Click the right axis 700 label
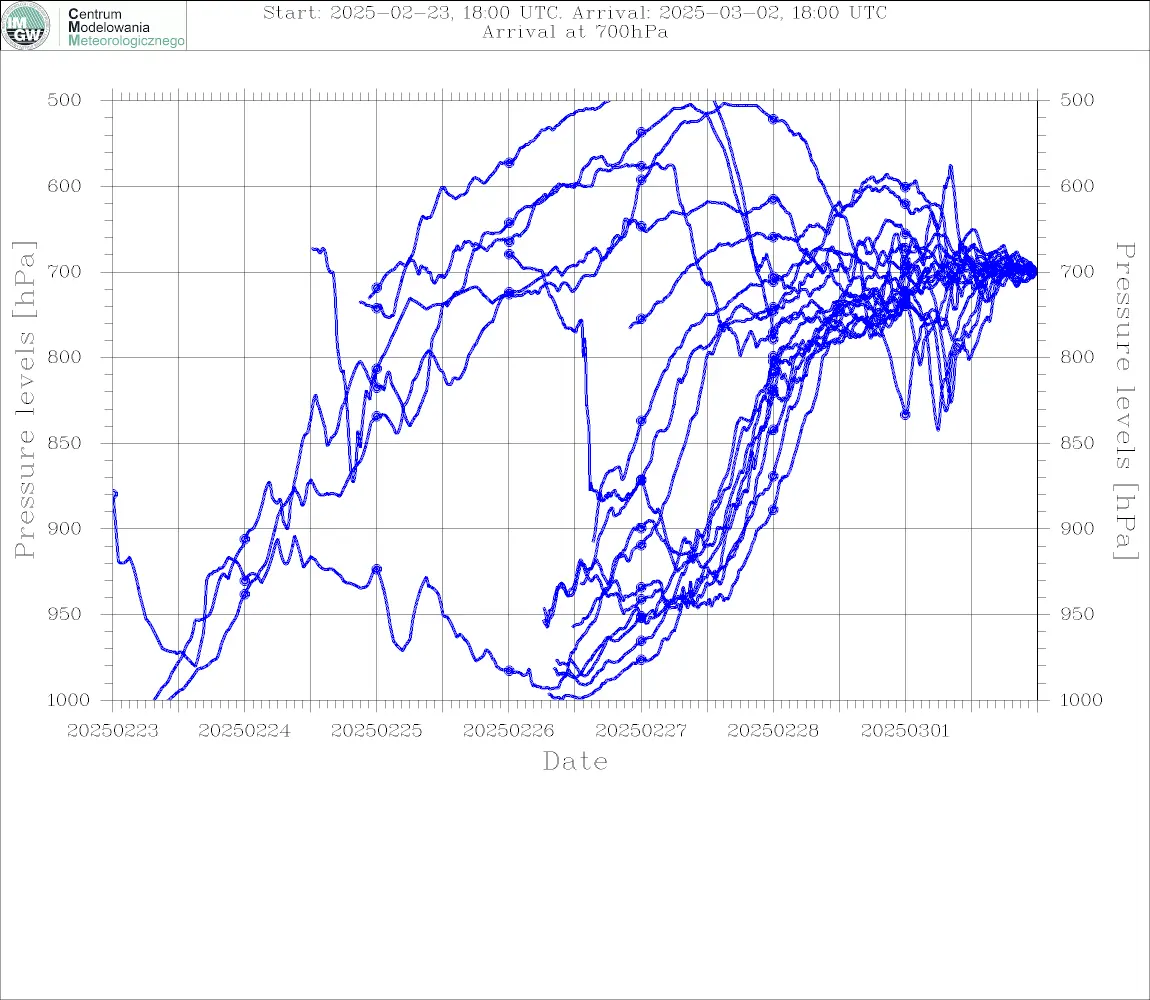Viewport: 1150px width, 1000px height. pyautogui.click(x=1077, y=271)
